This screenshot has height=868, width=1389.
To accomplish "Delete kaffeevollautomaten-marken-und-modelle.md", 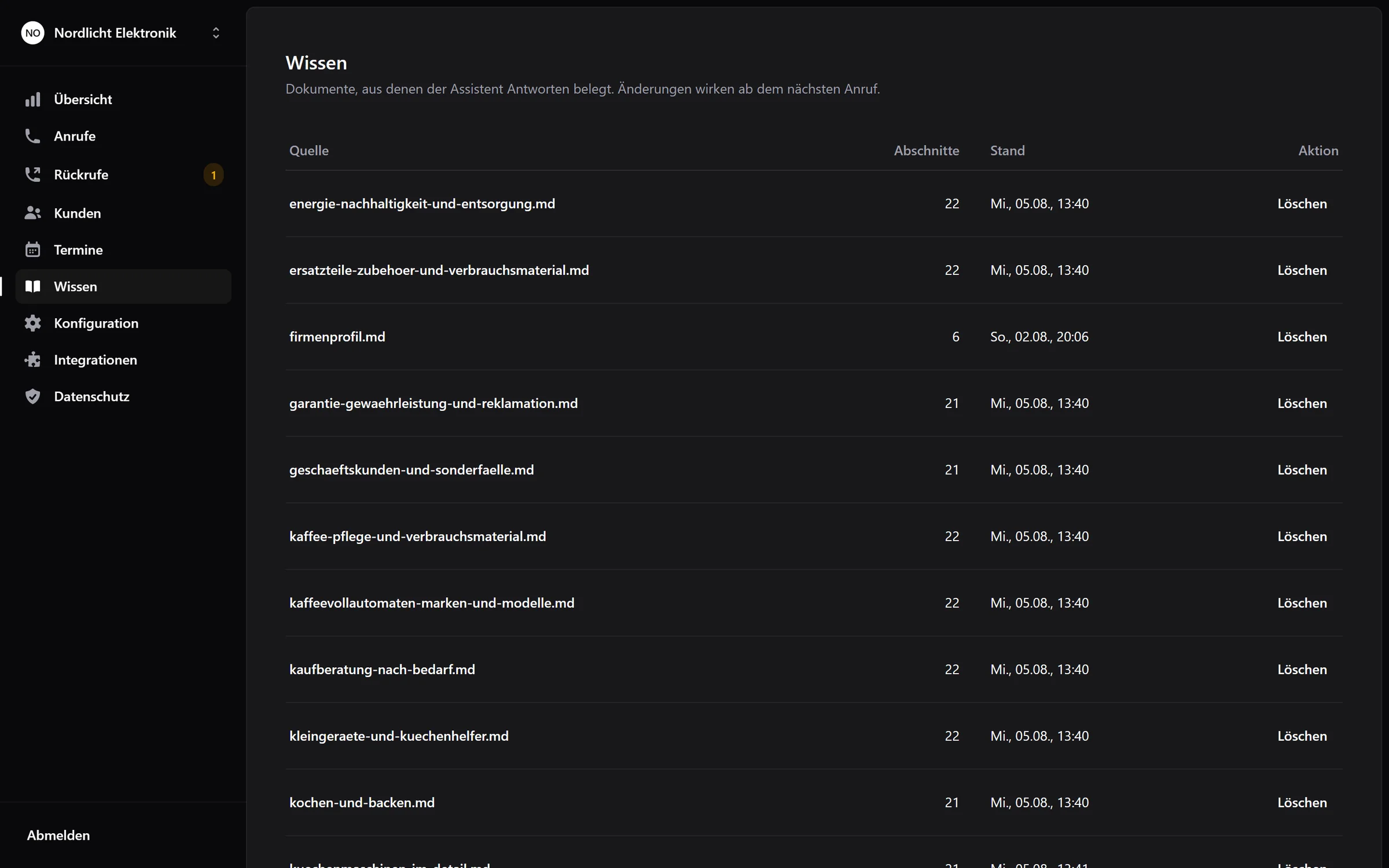I will coord(1302,603).
